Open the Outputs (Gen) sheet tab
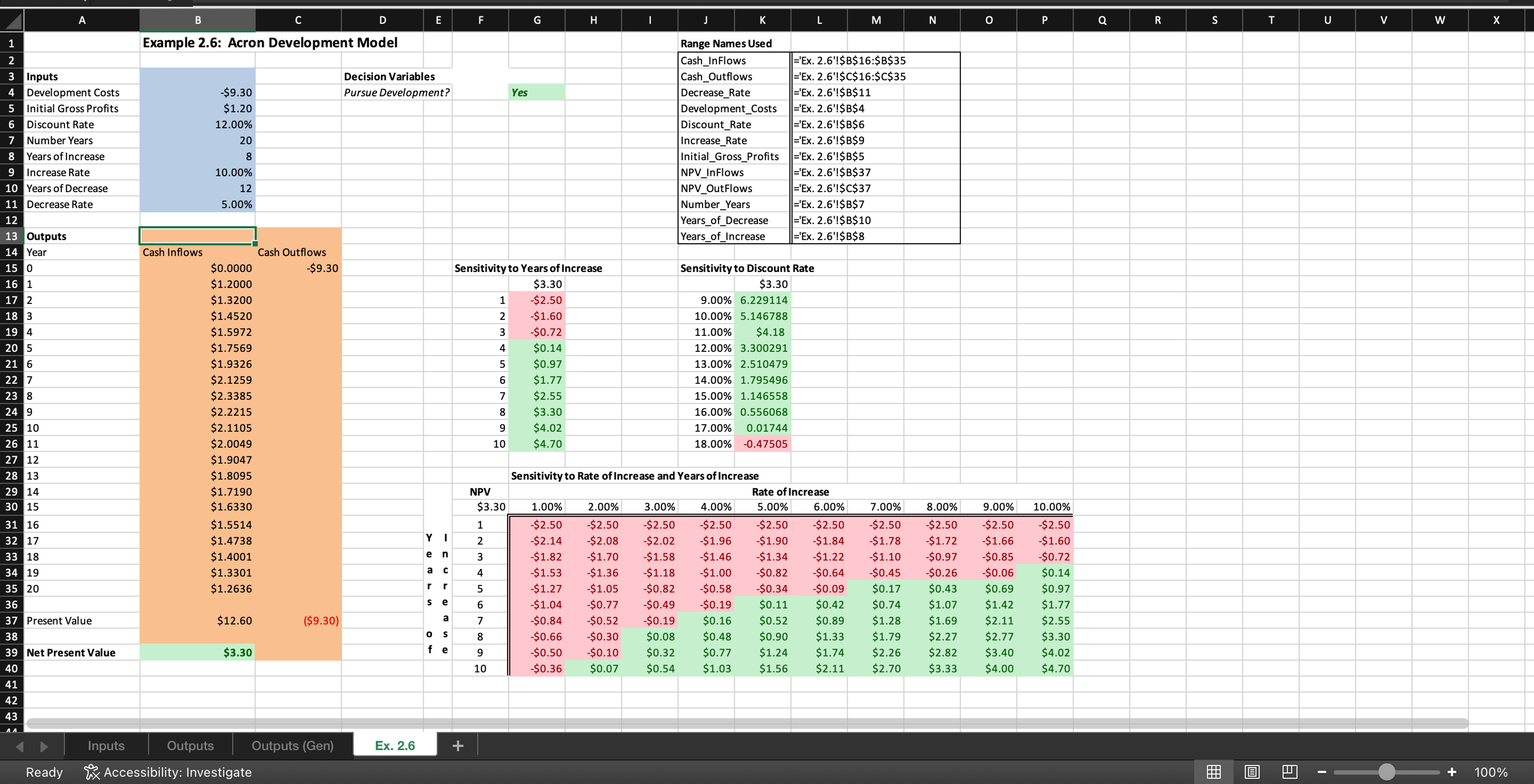Image resolution: width=1534 pixels, height=784 pixels. pos(292,745)
